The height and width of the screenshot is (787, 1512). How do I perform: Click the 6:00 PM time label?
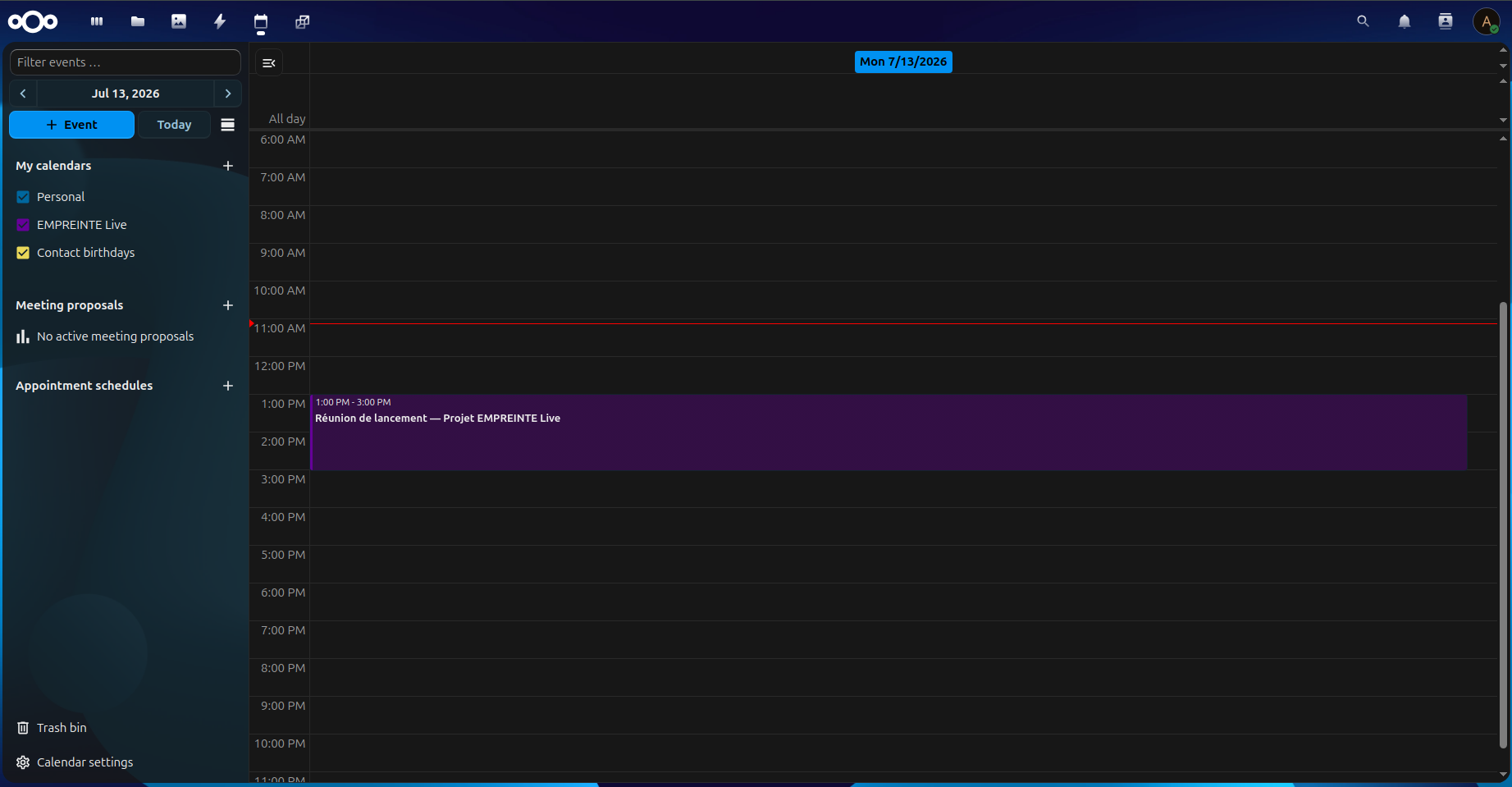click(x=283, y=593)
